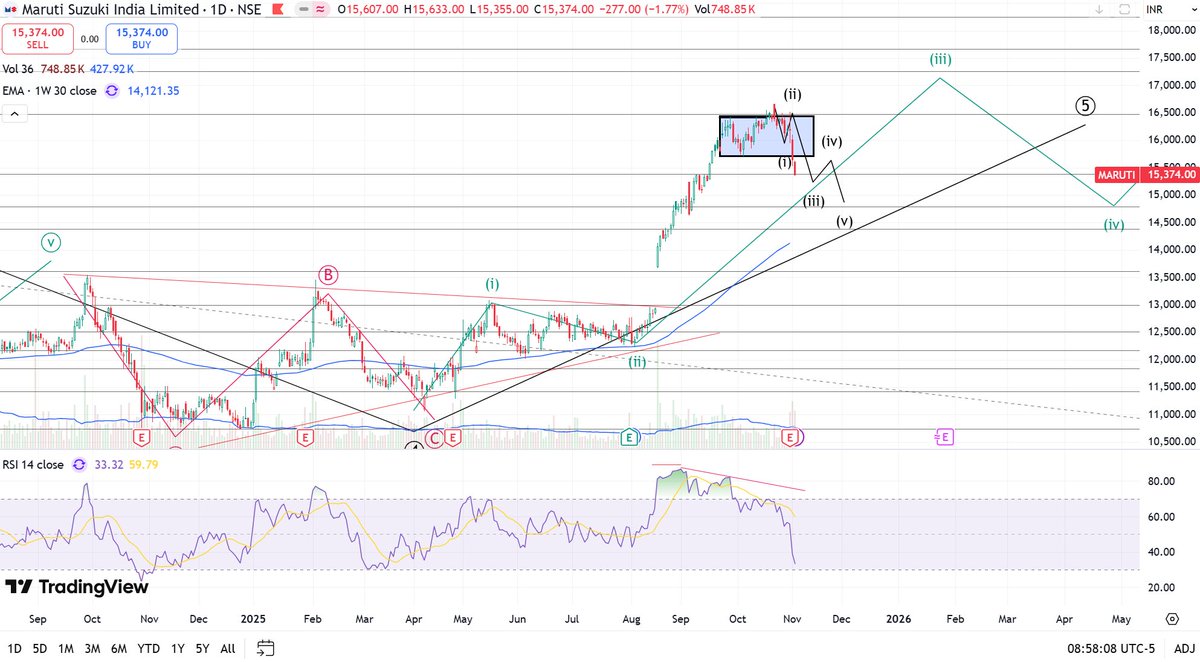Open the Go-to-date calendar icon
This screenshot has height=662, width=1200.
point(265,649)
